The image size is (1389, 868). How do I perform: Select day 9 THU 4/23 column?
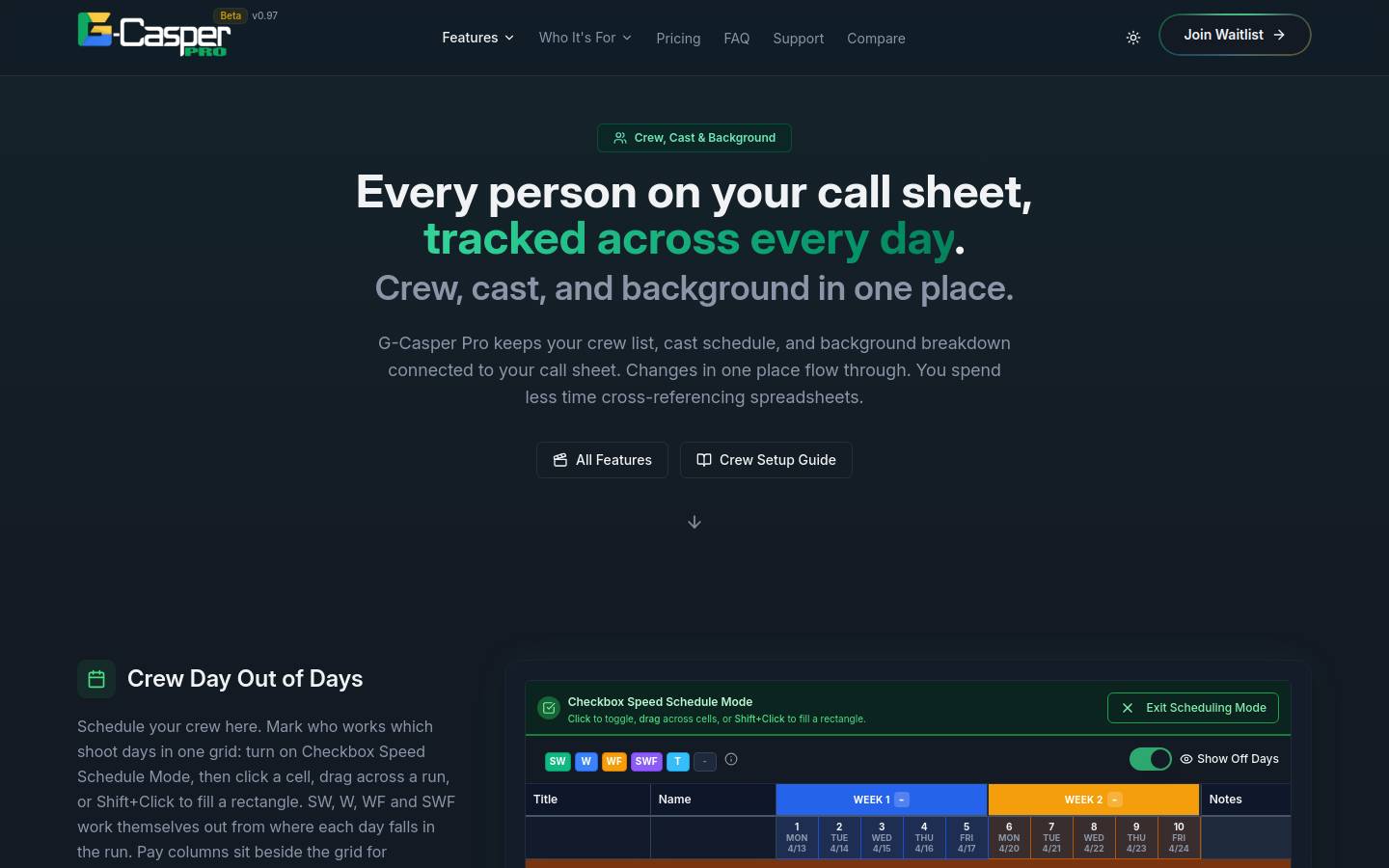click(1136, 837)
